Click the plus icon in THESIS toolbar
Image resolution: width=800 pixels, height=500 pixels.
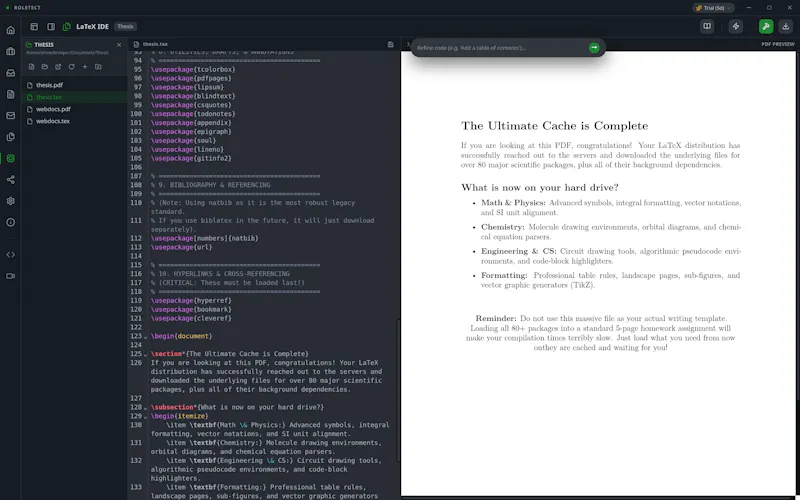(85, 67)
